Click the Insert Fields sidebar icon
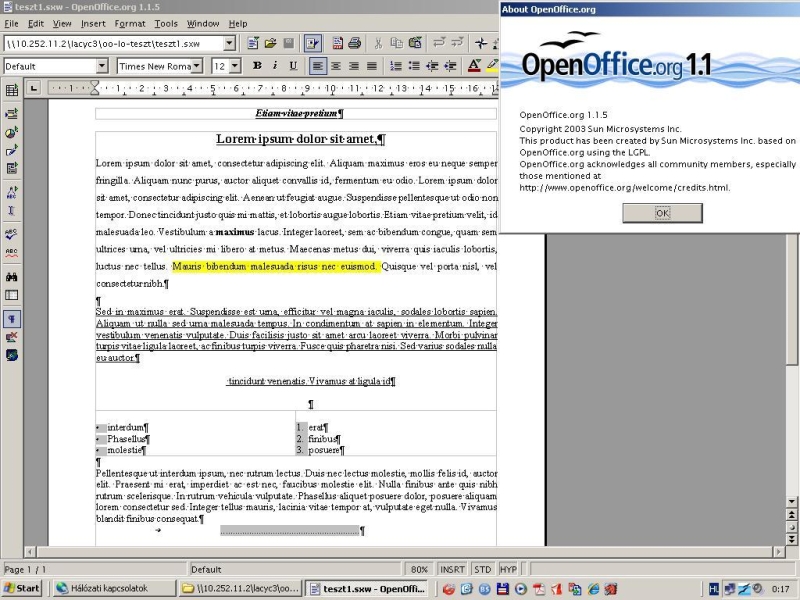 click(x=12, y=114)
